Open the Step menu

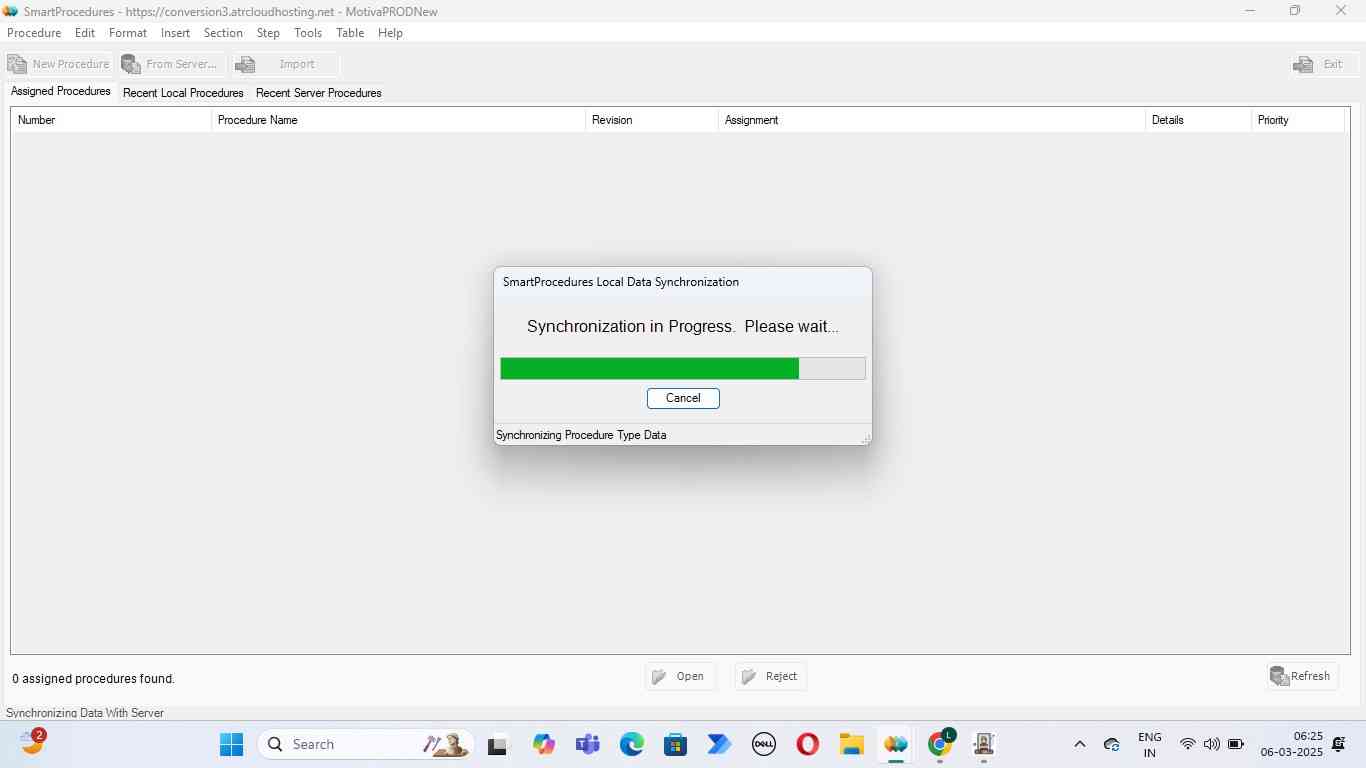268,33
